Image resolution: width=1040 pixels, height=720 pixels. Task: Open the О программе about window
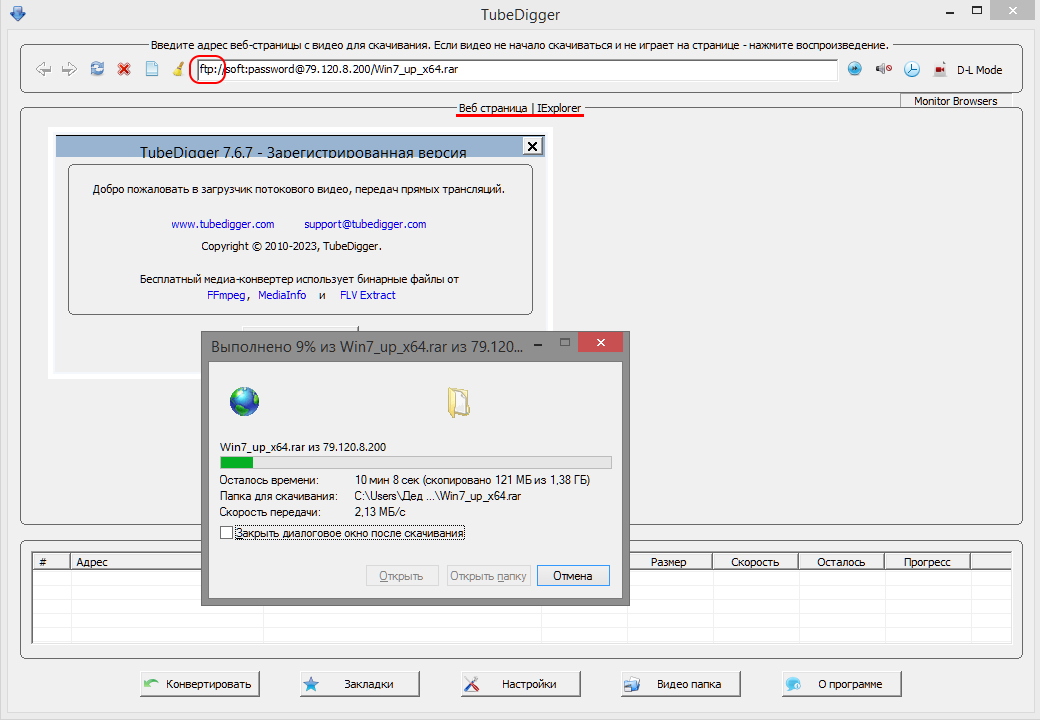(842, 684)
